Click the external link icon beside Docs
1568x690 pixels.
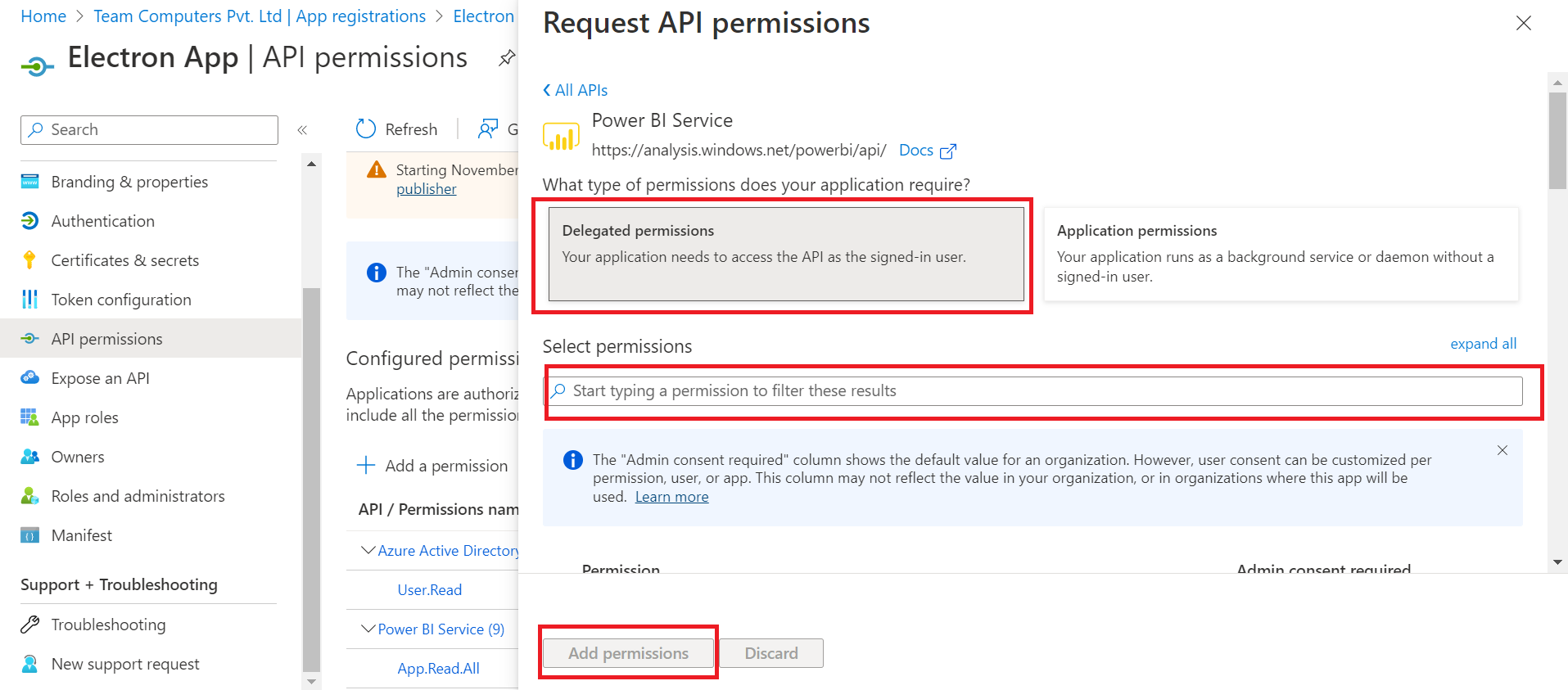coord(948,151)
